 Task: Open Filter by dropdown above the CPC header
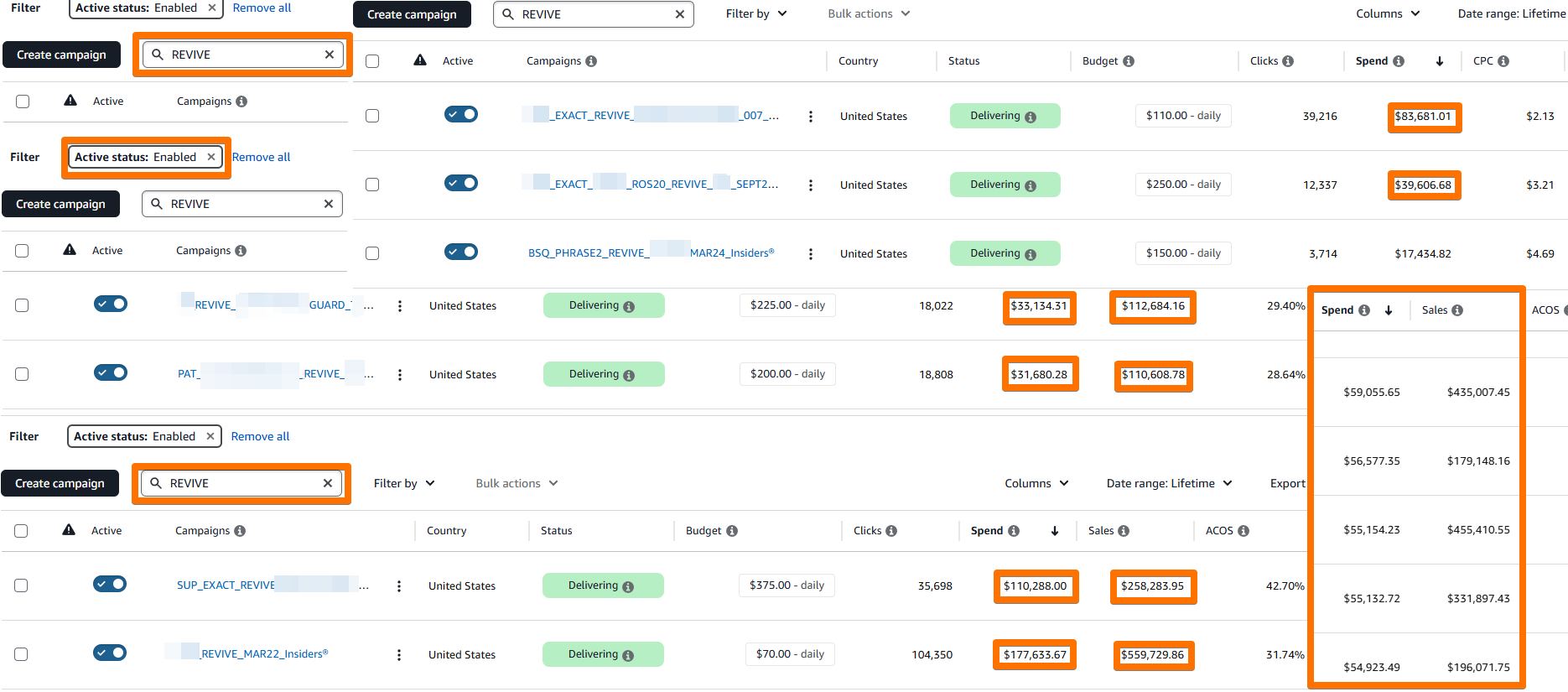tap(756, 14)
